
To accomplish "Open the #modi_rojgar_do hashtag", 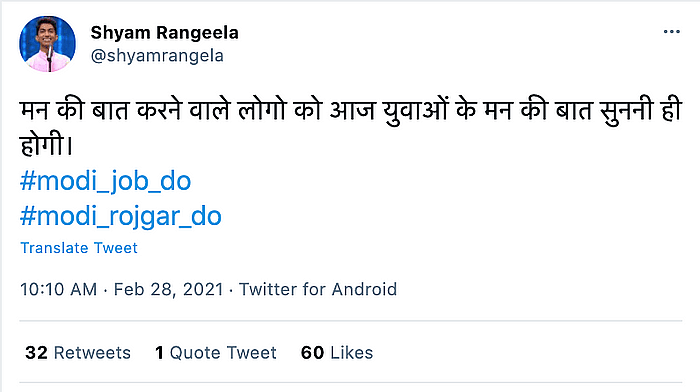I will click(121, 216).
